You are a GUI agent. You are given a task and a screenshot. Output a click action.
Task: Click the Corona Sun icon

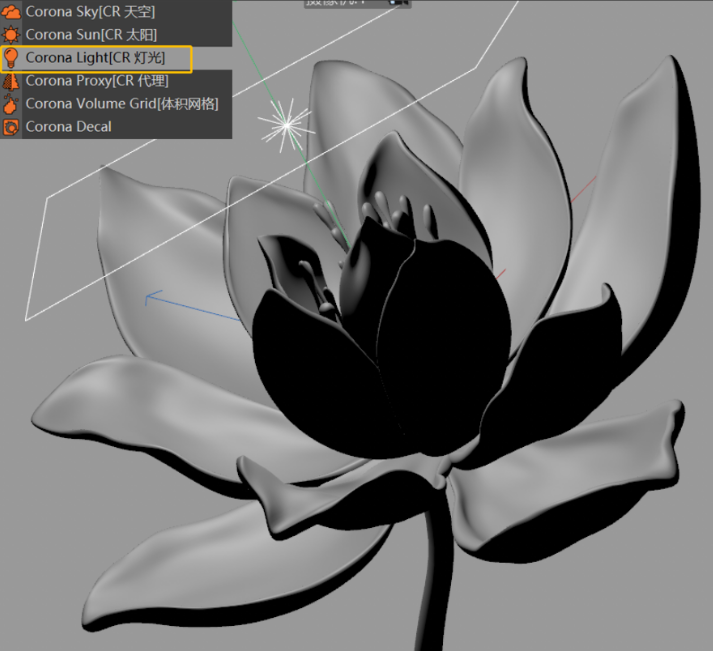[11, 35]
